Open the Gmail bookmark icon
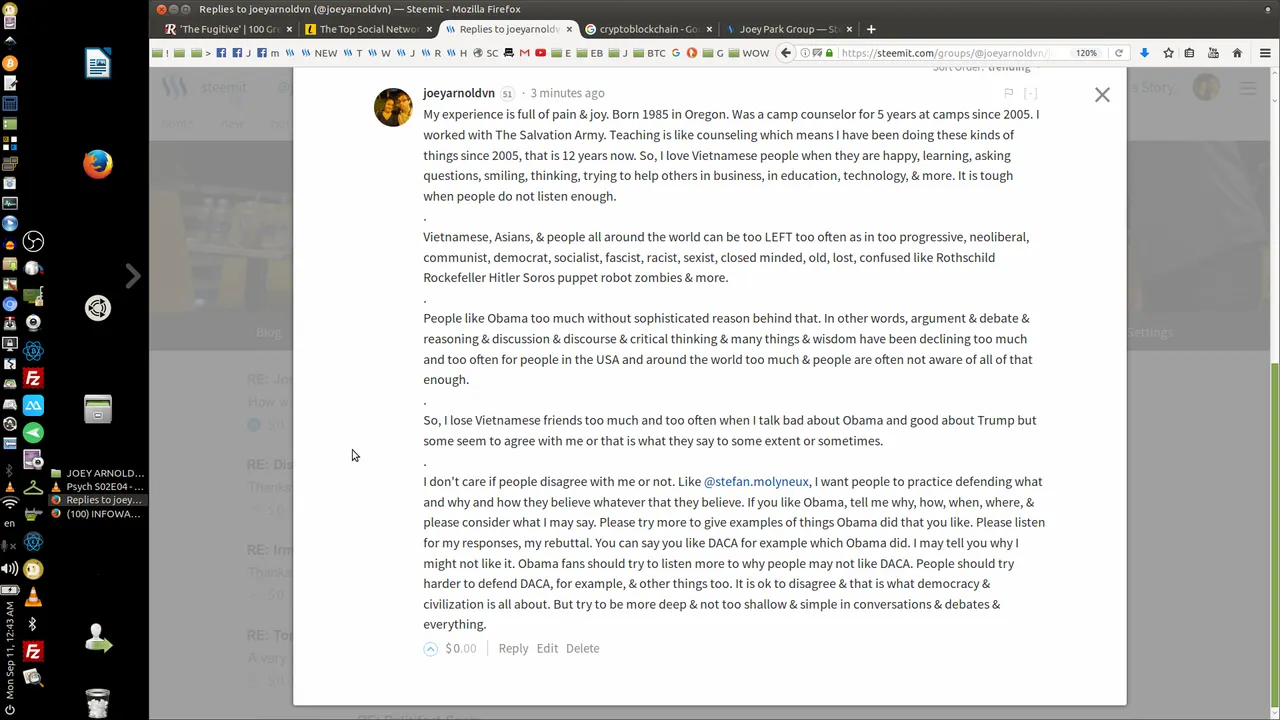This screenshot has height=720, width=1280. pyautogui.click(x=524, y=53)
